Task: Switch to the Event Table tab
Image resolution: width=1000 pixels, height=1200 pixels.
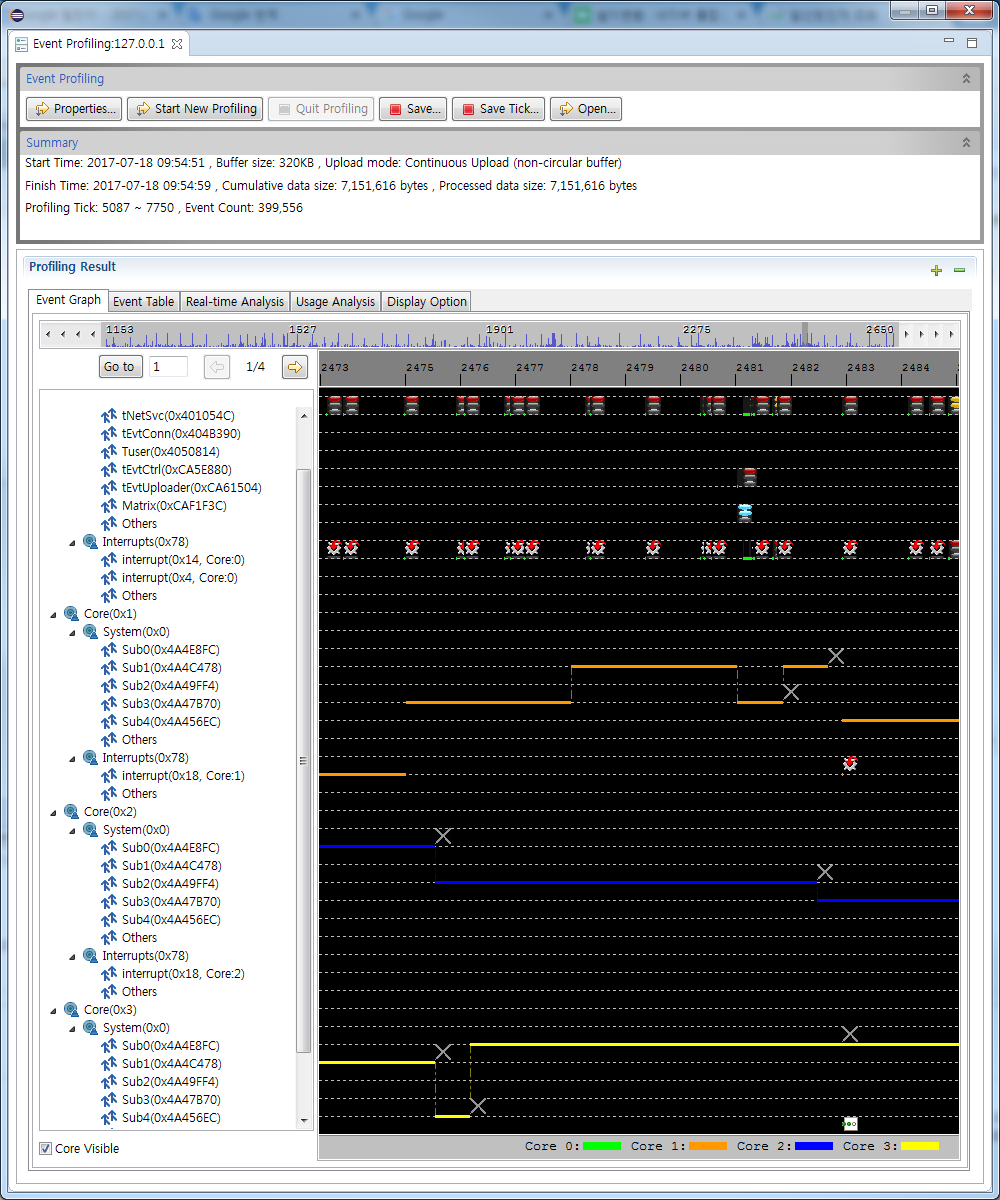Action: click(143, 301)
